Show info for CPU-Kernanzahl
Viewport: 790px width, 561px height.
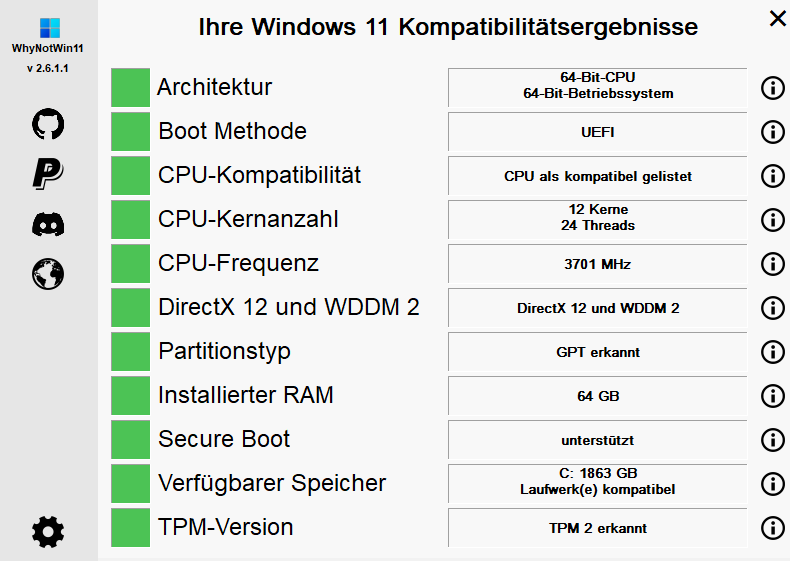772,220
